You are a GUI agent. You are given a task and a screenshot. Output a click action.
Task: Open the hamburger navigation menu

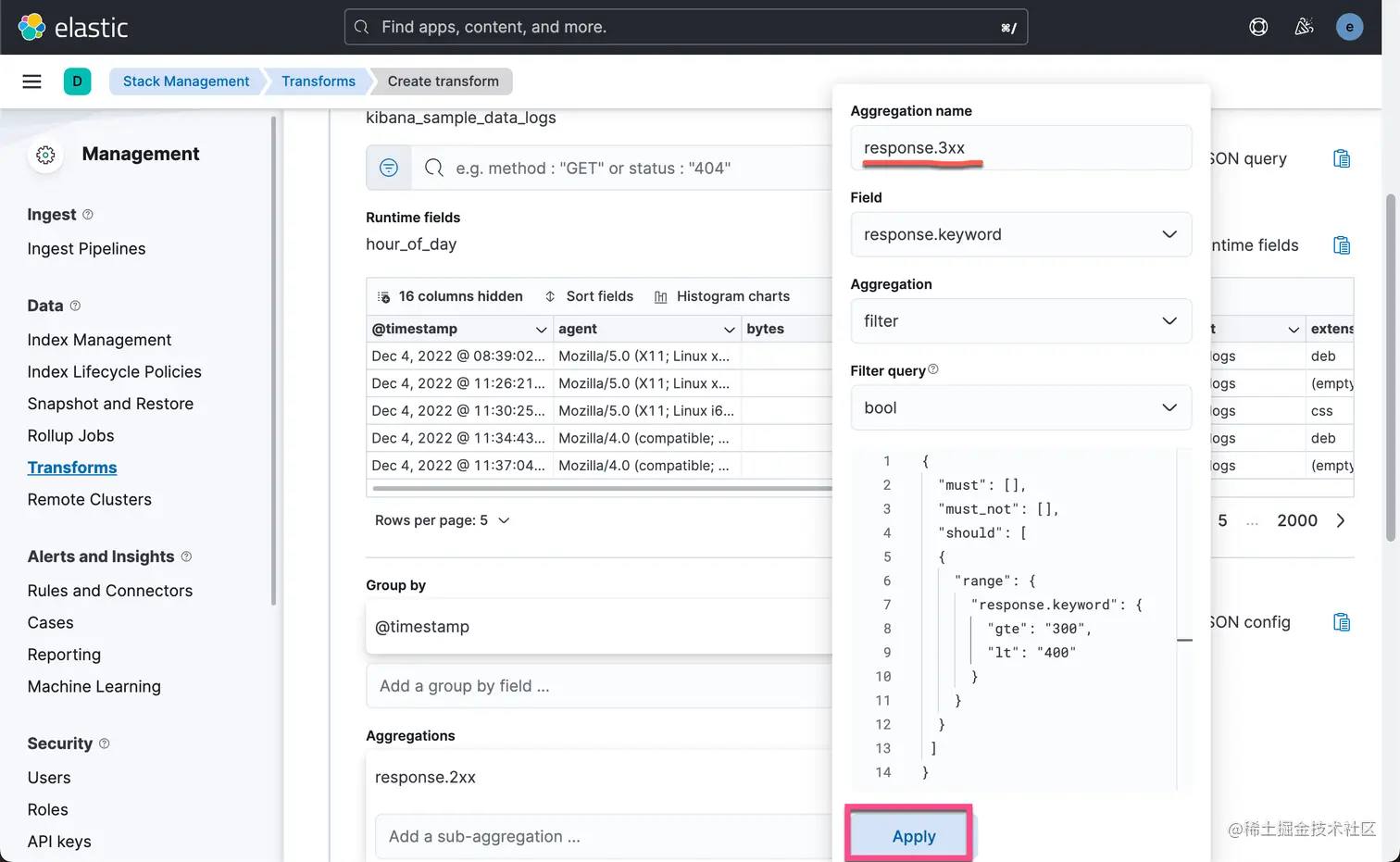pyautogui.click(x=31, y=81)
